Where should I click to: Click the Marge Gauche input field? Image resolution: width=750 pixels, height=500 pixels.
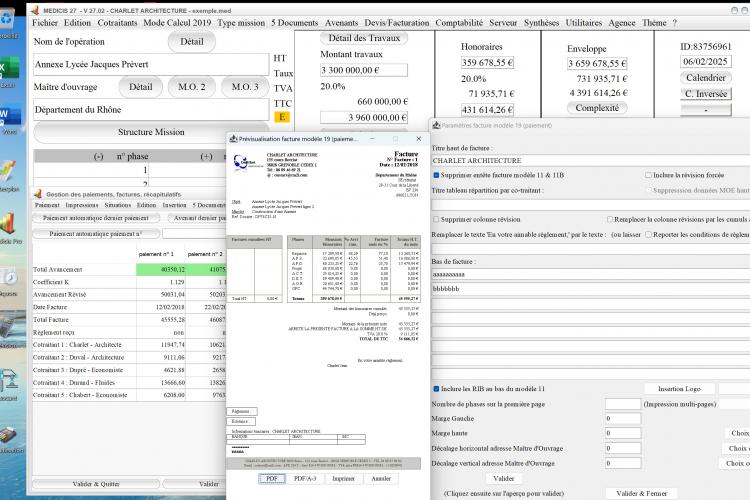pos(623,418)
